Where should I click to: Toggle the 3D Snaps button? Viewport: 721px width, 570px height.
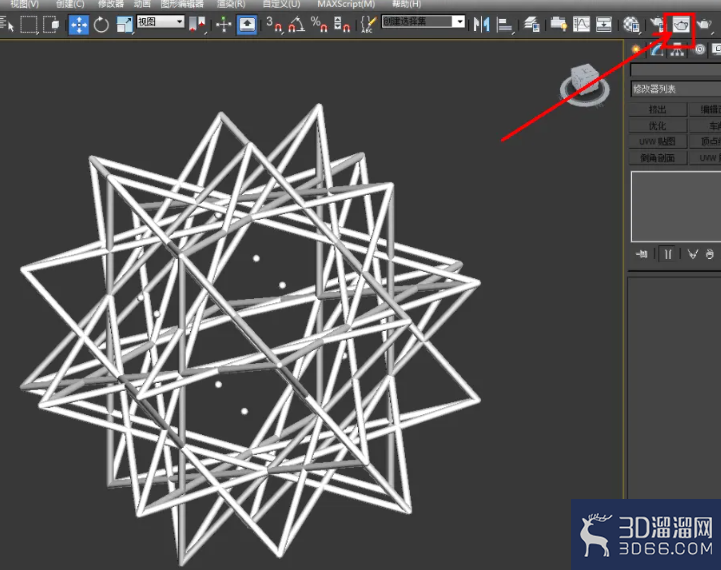pos(273,24)
